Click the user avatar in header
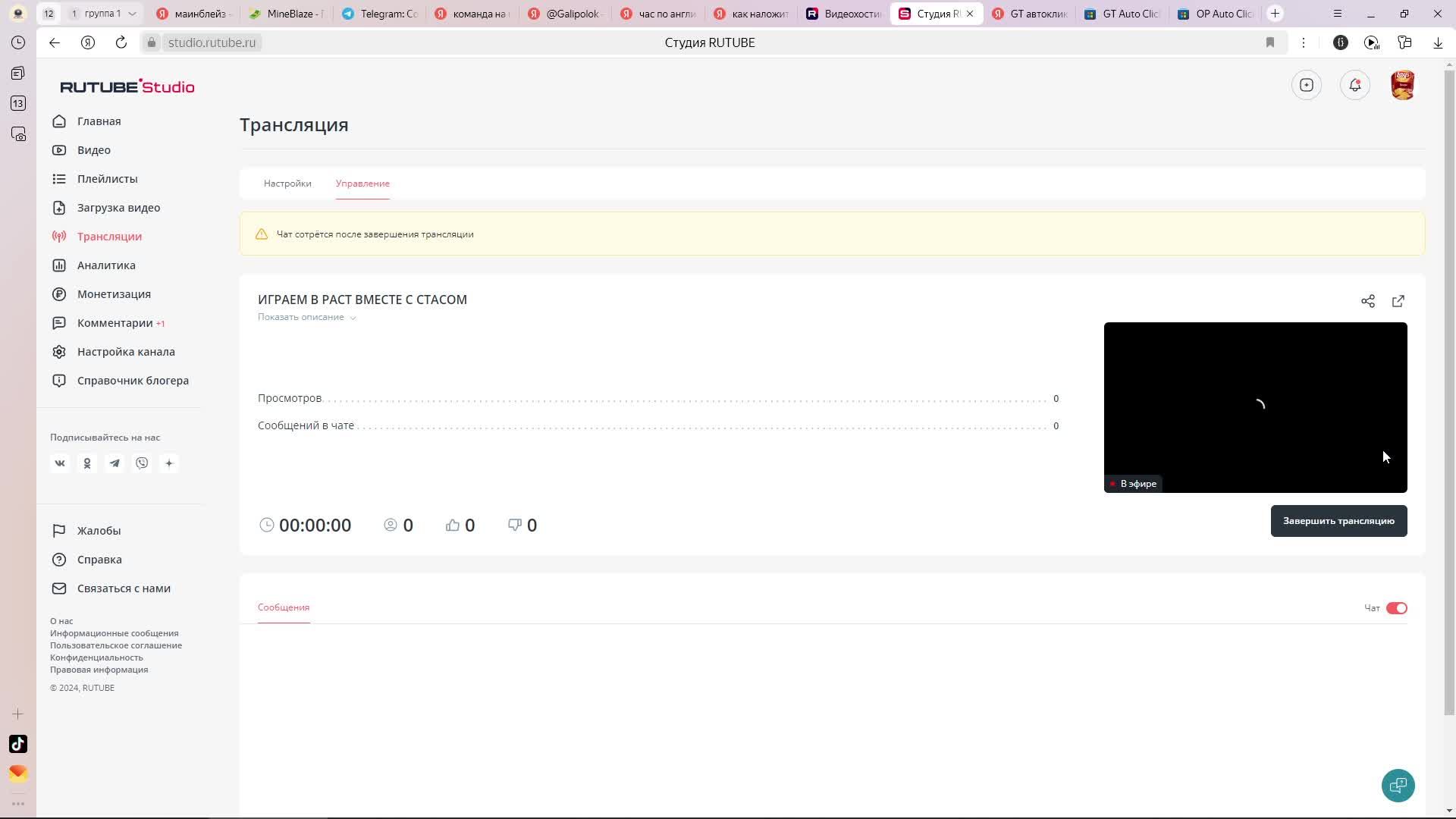This screenshot has height=819, width=1456. pyautogui.click(x=1402, y=85)
